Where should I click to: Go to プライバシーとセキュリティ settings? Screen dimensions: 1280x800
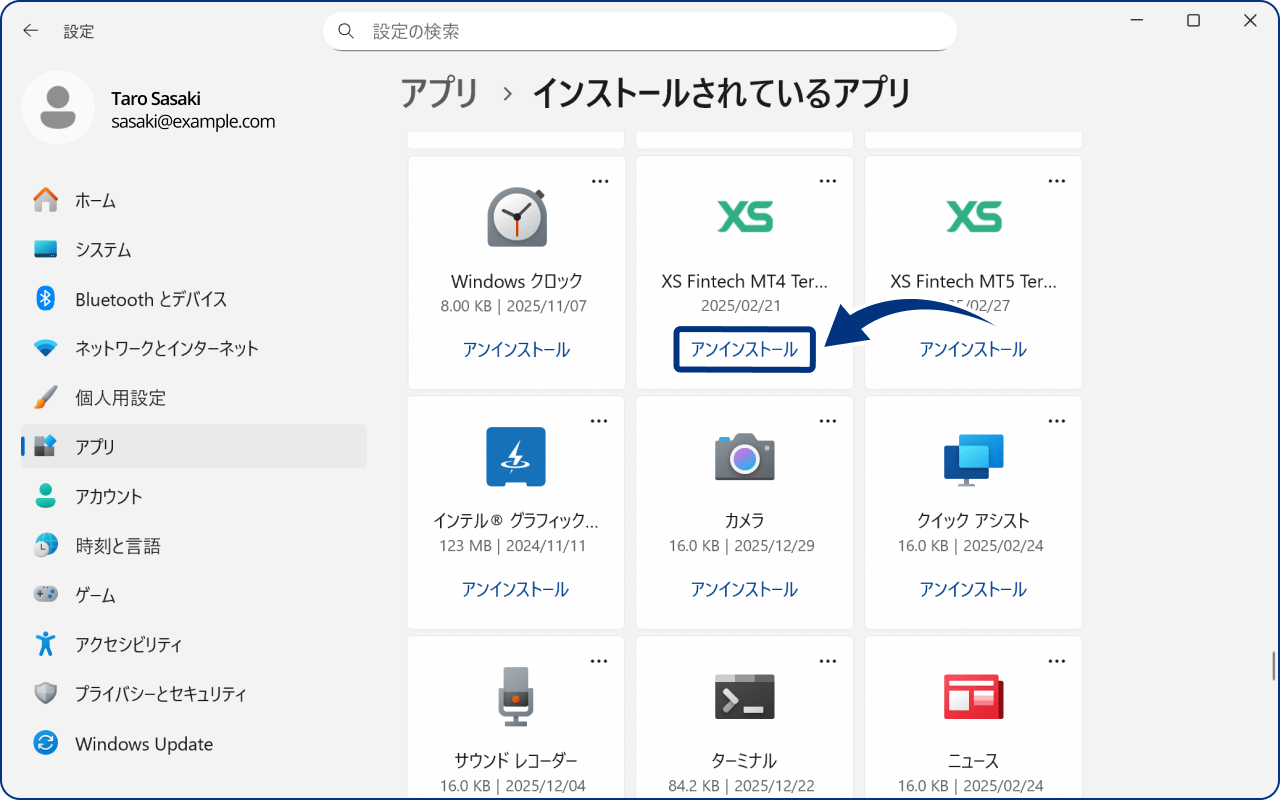(x=160, y=694)
